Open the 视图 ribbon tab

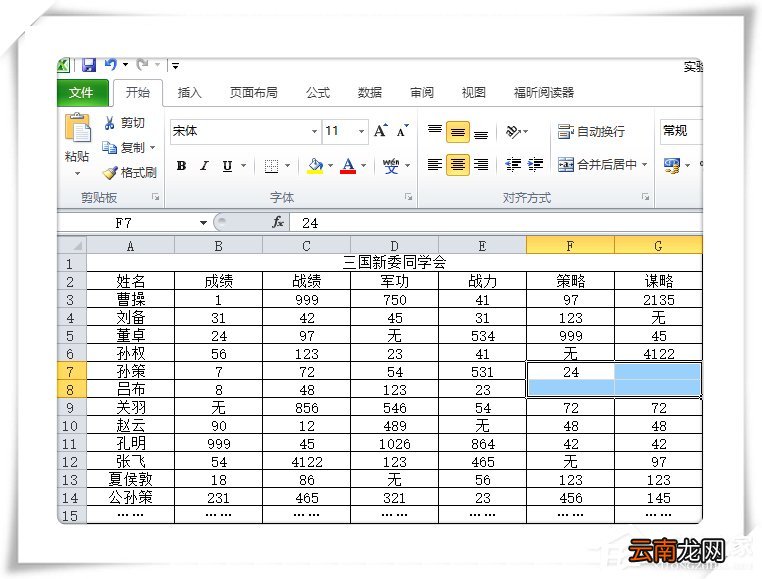[x=474, y=92]
